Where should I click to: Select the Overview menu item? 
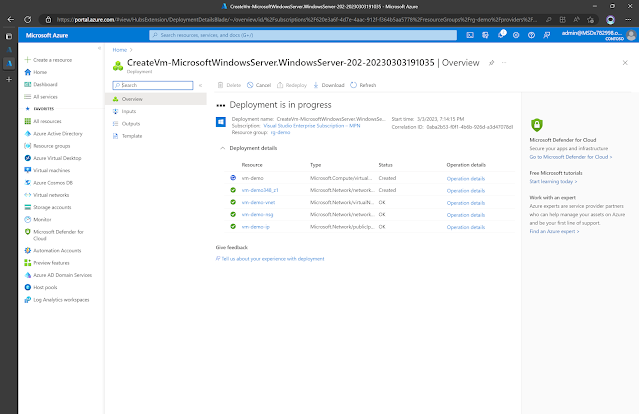(x=156, y=99)
